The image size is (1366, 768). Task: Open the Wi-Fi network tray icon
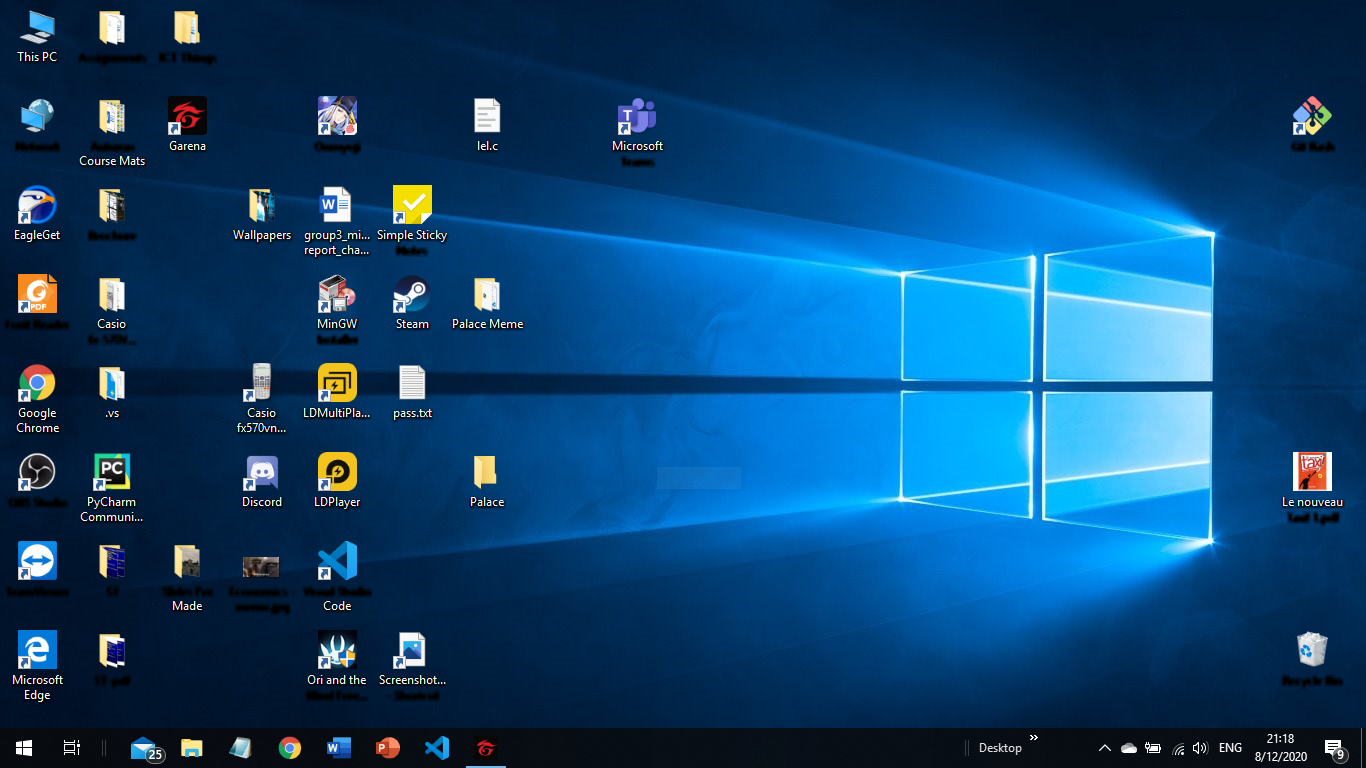(x=1178, y=748)
